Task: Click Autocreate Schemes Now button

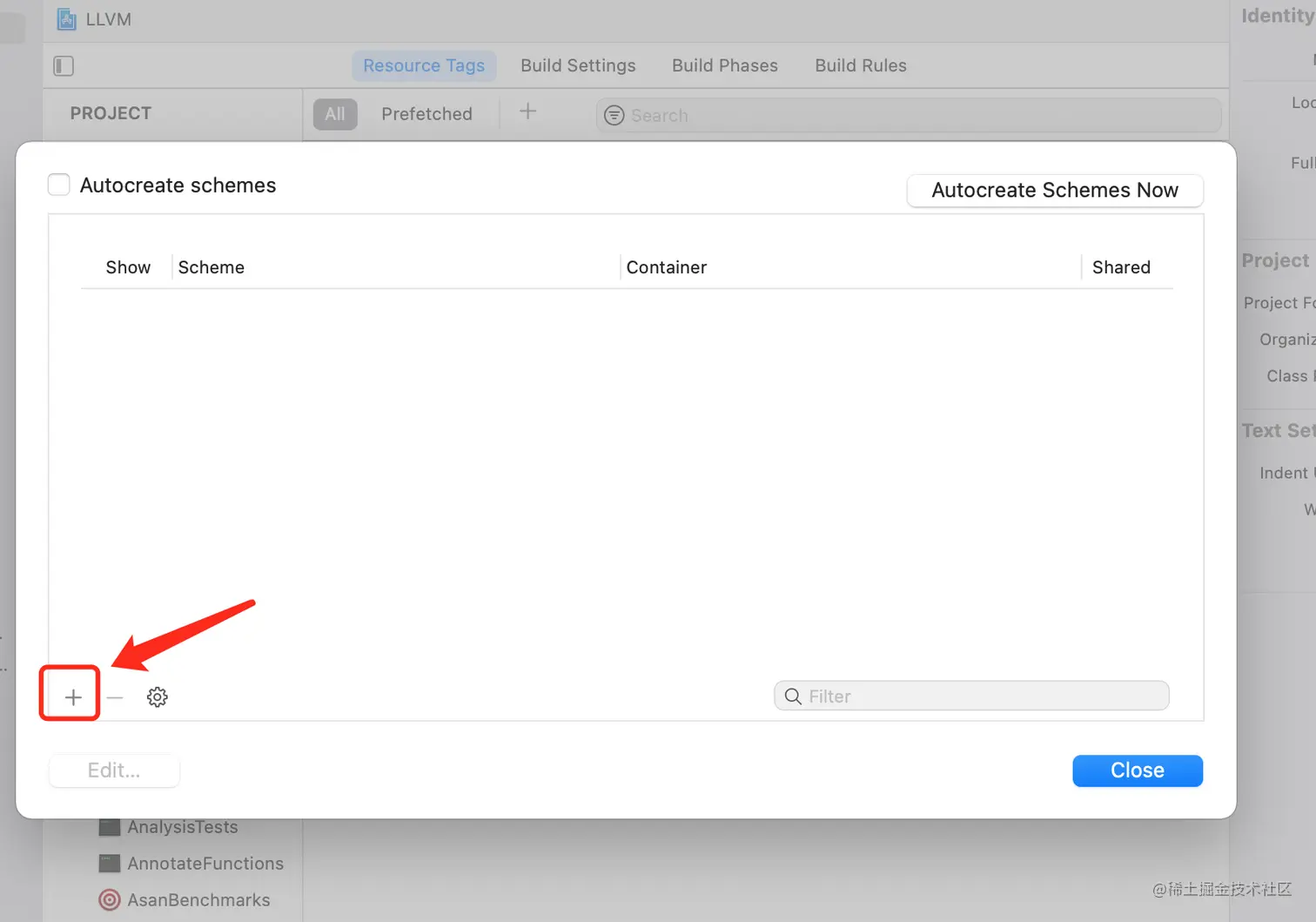Action: click(1055, 190)
